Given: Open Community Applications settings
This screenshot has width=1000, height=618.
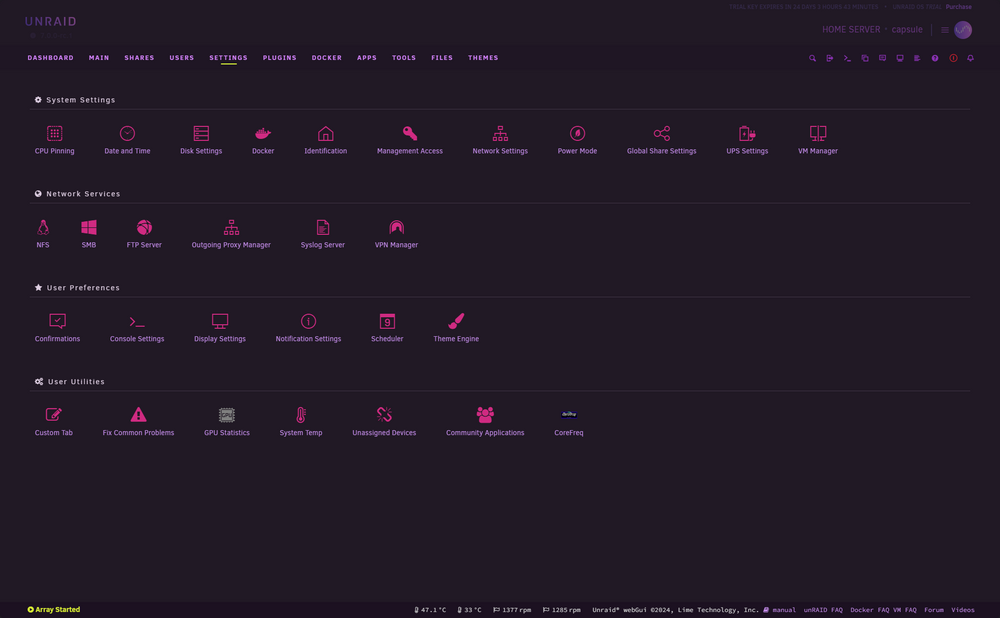Looking at the screenshot, I should point(485,422).
